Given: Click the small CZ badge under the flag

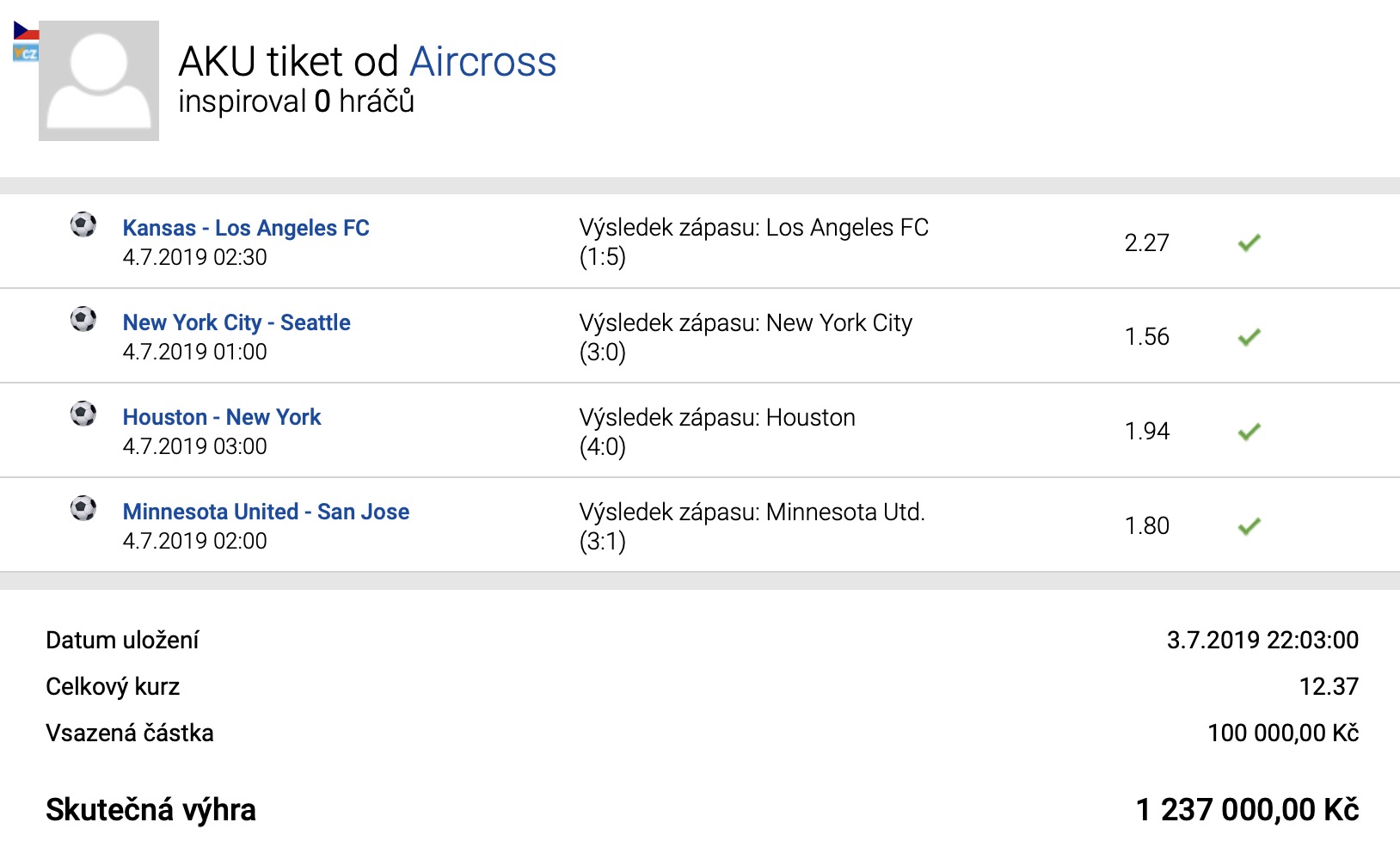Looking at the screenshot, I should 26,53.
